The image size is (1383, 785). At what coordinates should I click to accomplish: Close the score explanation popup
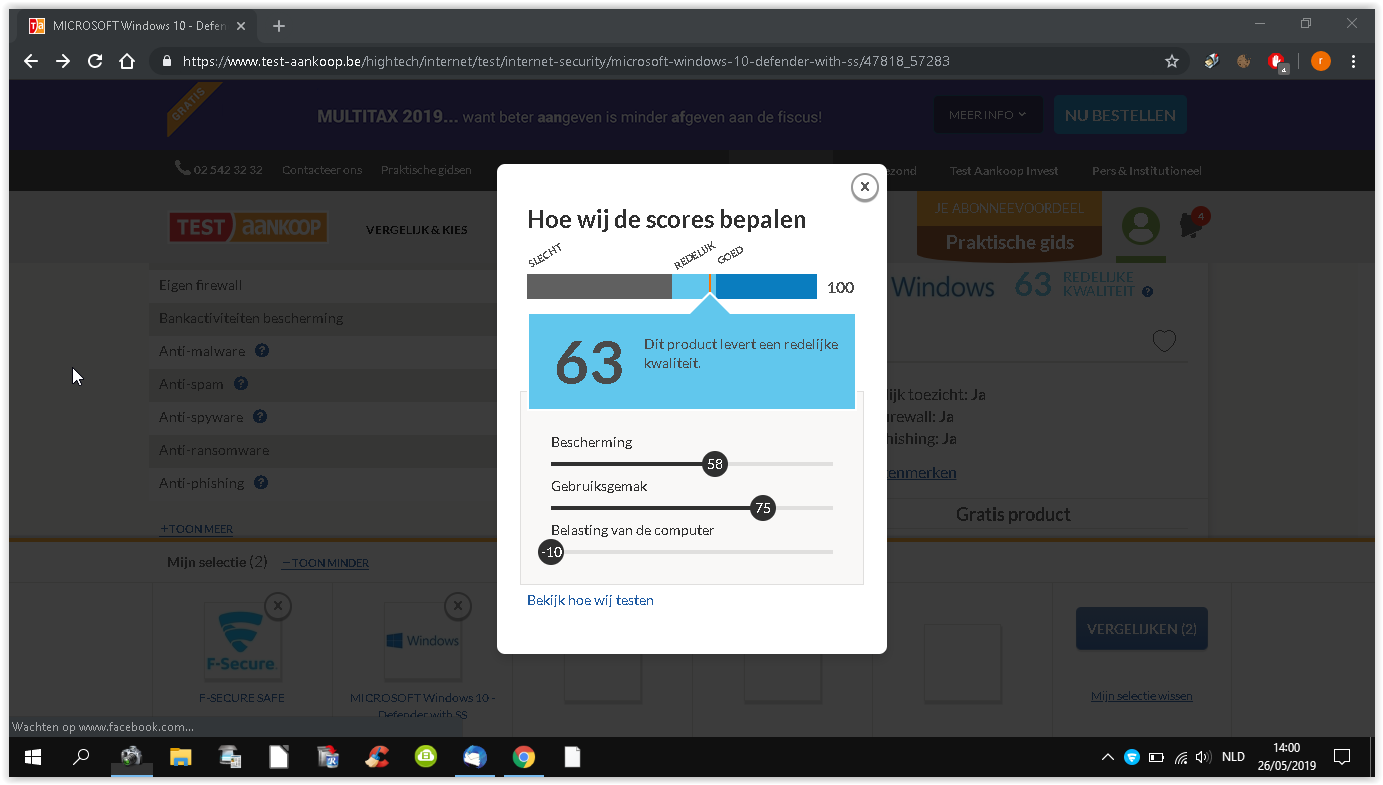tap(865, 187)
